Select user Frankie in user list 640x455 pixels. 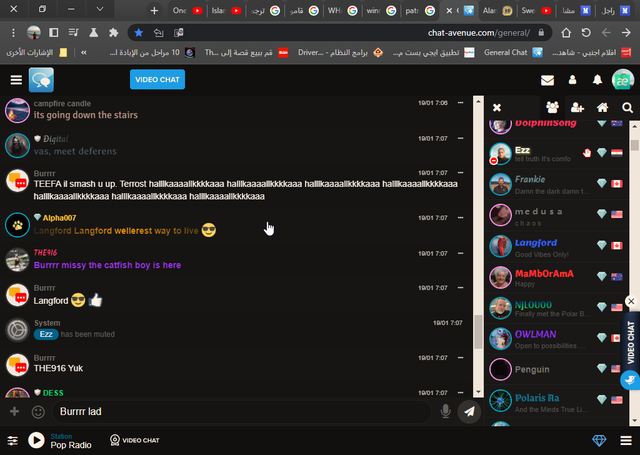(x=556, y=184)
